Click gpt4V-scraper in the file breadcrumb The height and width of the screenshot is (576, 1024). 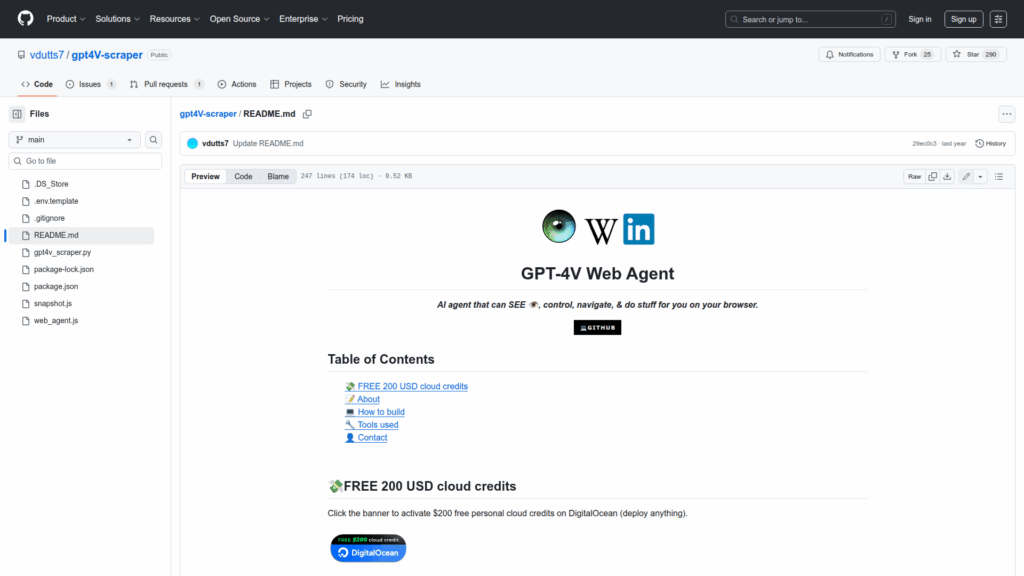pyautogui.click(x=208, y=114)
